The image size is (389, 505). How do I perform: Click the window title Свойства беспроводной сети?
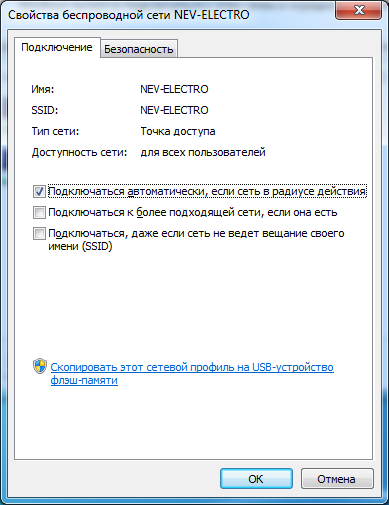tap(128, 15)
